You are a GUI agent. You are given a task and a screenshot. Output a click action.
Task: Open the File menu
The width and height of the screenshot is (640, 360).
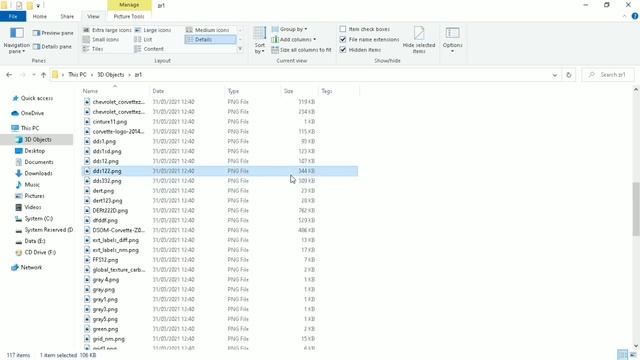(13, 16)
